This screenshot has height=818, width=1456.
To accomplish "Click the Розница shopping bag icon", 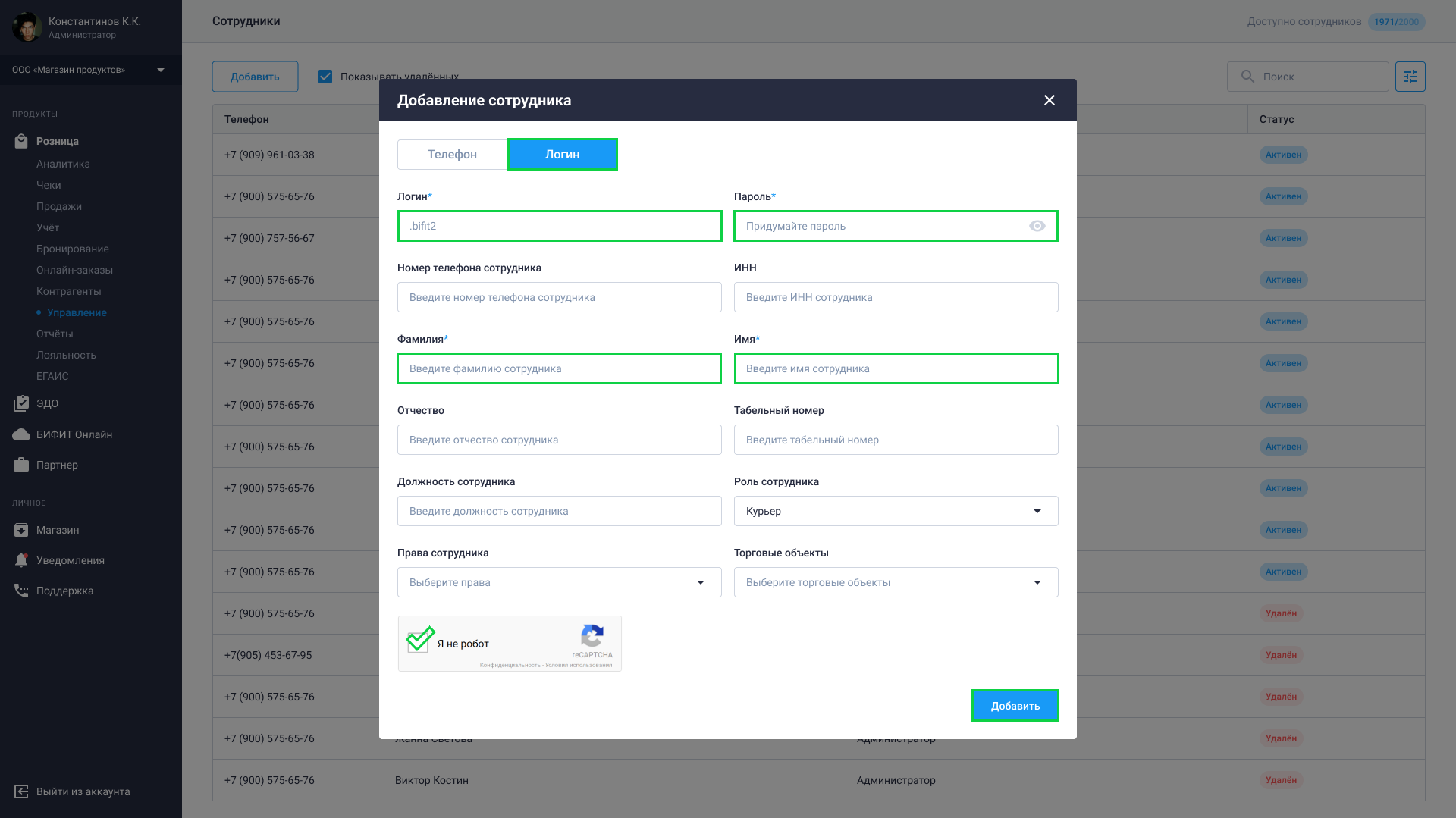I will pos(21,141).
